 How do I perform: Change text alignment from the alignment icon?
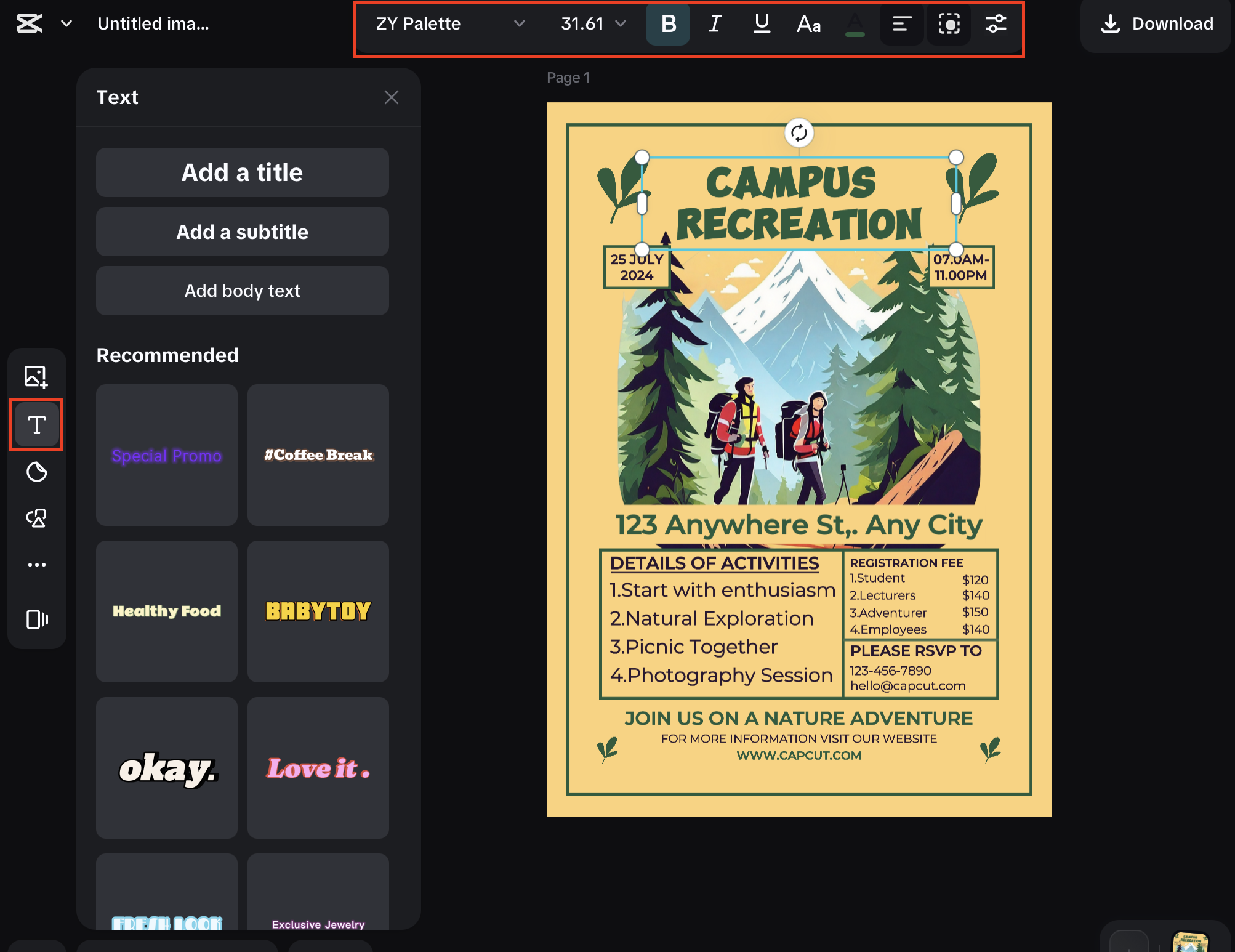901,24
